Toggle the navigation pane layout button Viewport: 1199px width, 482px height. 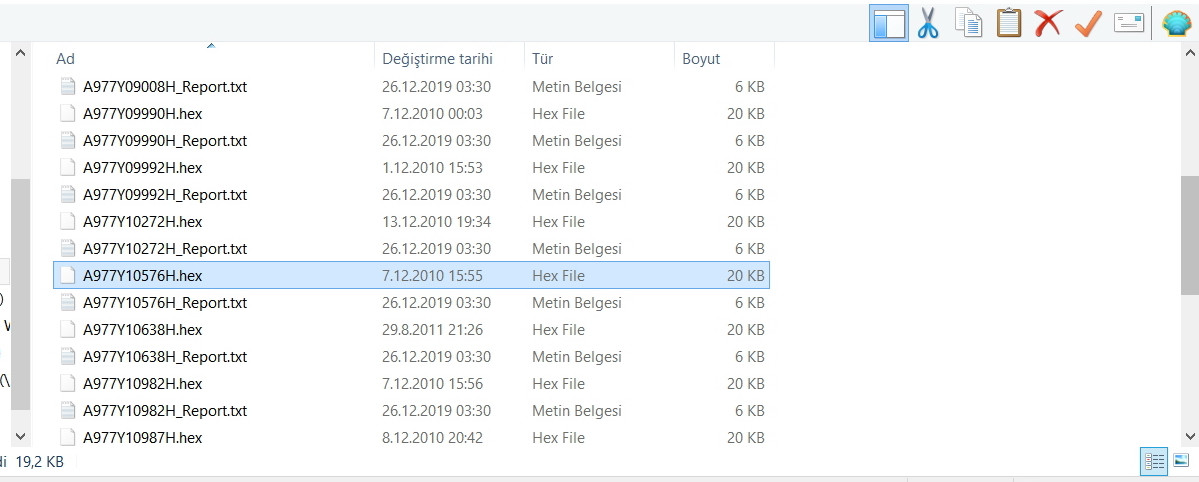click(x=888, y=23)
